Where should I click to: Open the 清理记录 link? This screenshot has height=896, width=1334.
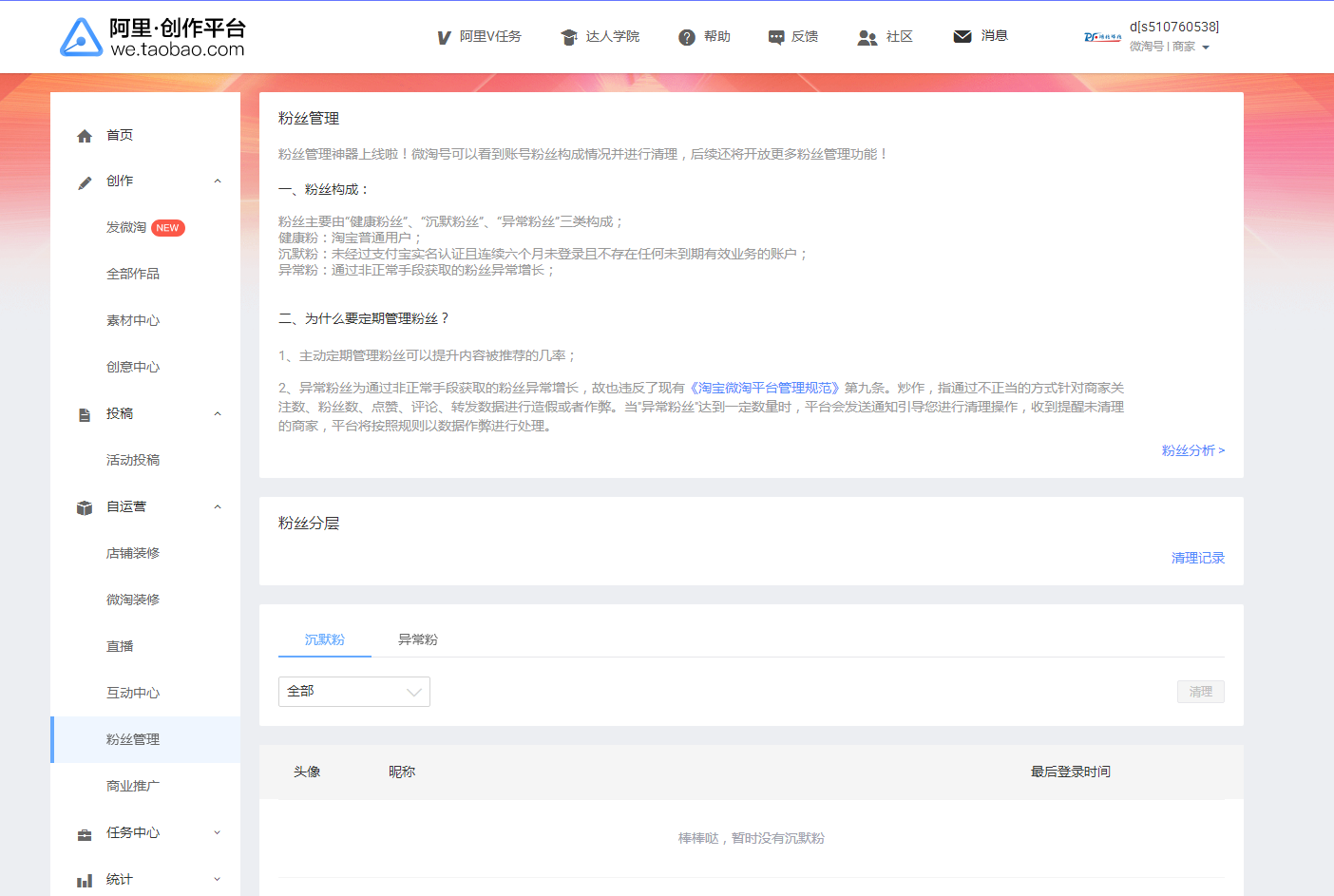coord(1197,558)
